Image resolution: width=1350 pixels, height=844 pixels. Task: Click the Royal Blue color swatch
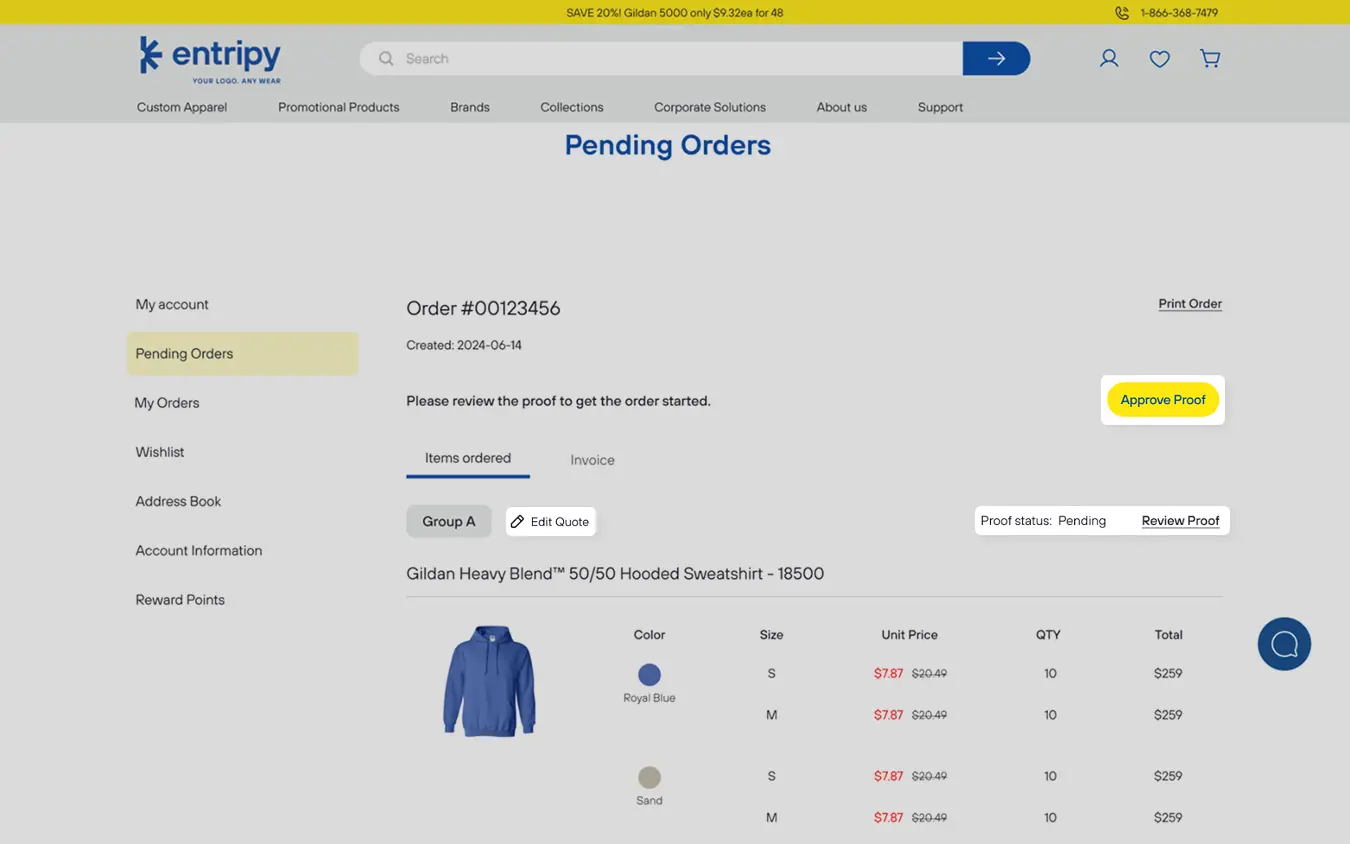(649, 674)
